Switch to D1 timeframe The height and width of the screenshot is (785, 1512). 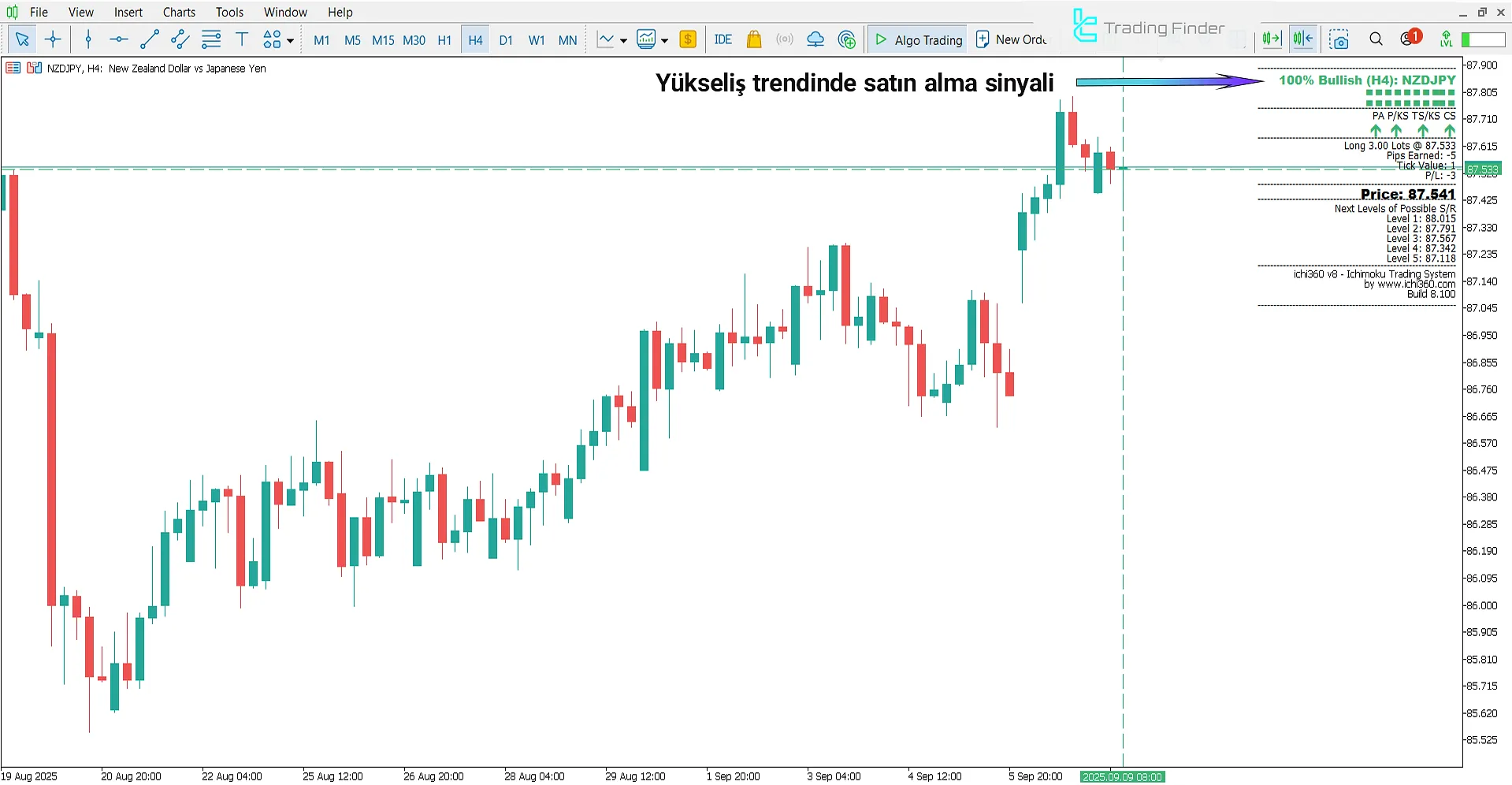pyautogui.click(x=506, y=39)
